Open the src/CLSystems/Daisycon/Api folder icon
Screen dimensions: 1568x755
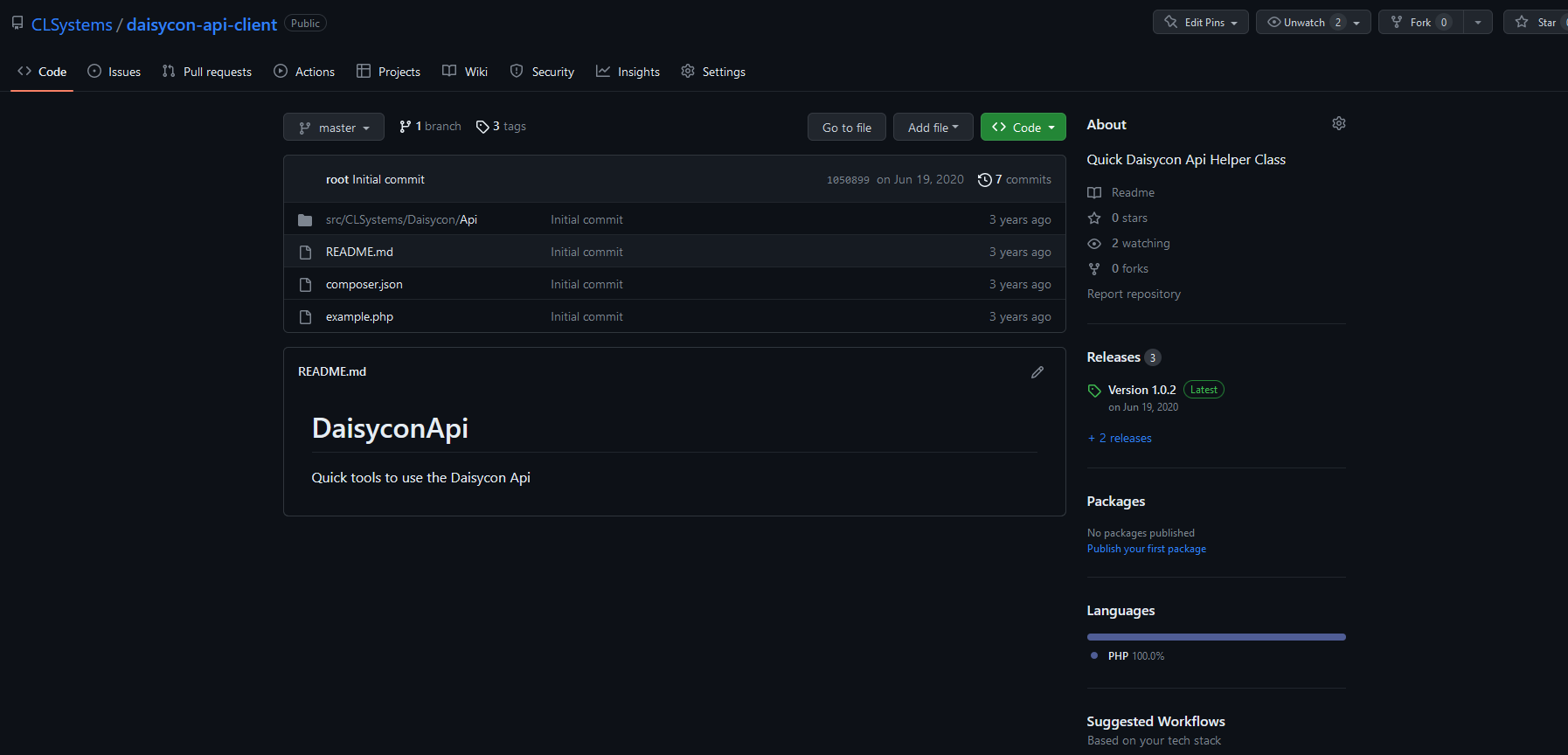coord(305,220)
